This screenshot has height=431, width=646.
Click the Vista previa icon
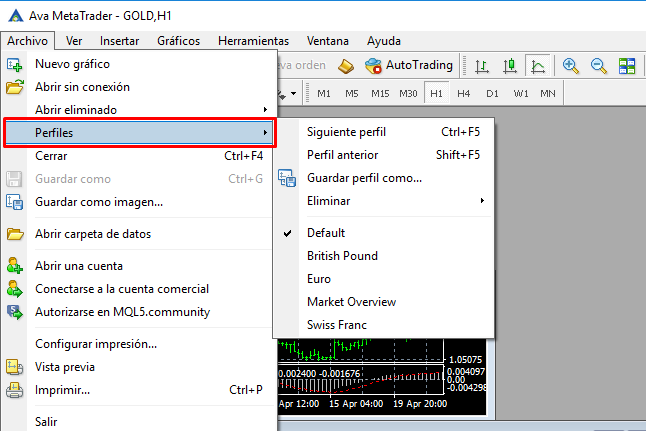pyautogui.click(x=14, y=367)
